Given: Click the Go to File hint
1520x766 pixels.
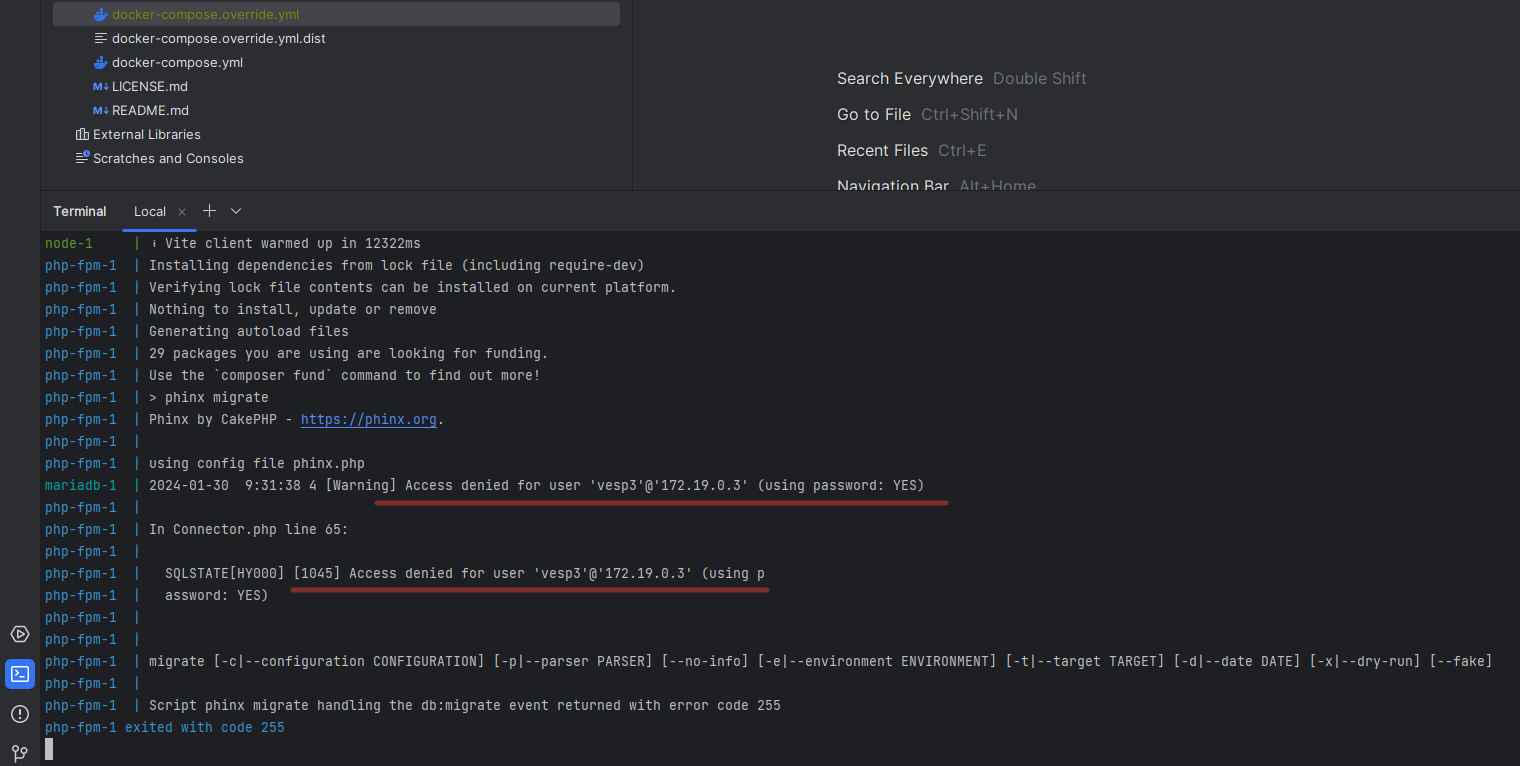Looking at the screenshot, I should pyautogui.click(x=874, y=115).
